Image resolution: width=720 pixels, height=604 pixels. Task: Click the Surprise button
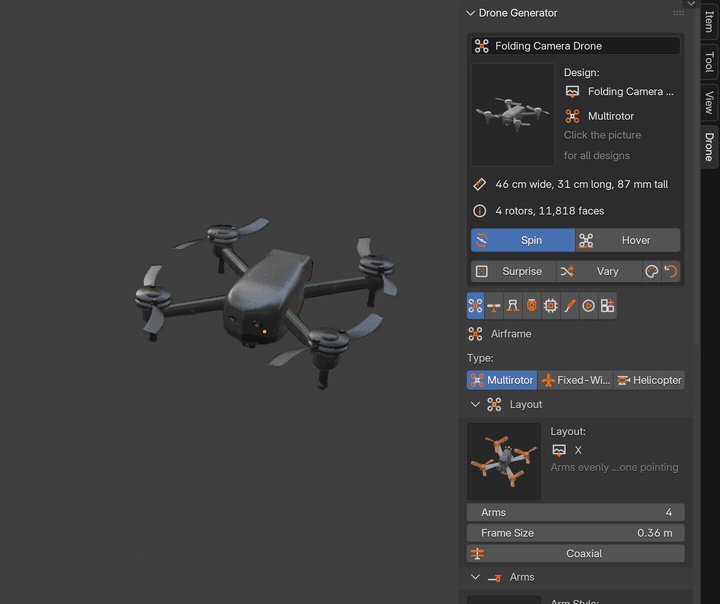[x=514, y=271]
